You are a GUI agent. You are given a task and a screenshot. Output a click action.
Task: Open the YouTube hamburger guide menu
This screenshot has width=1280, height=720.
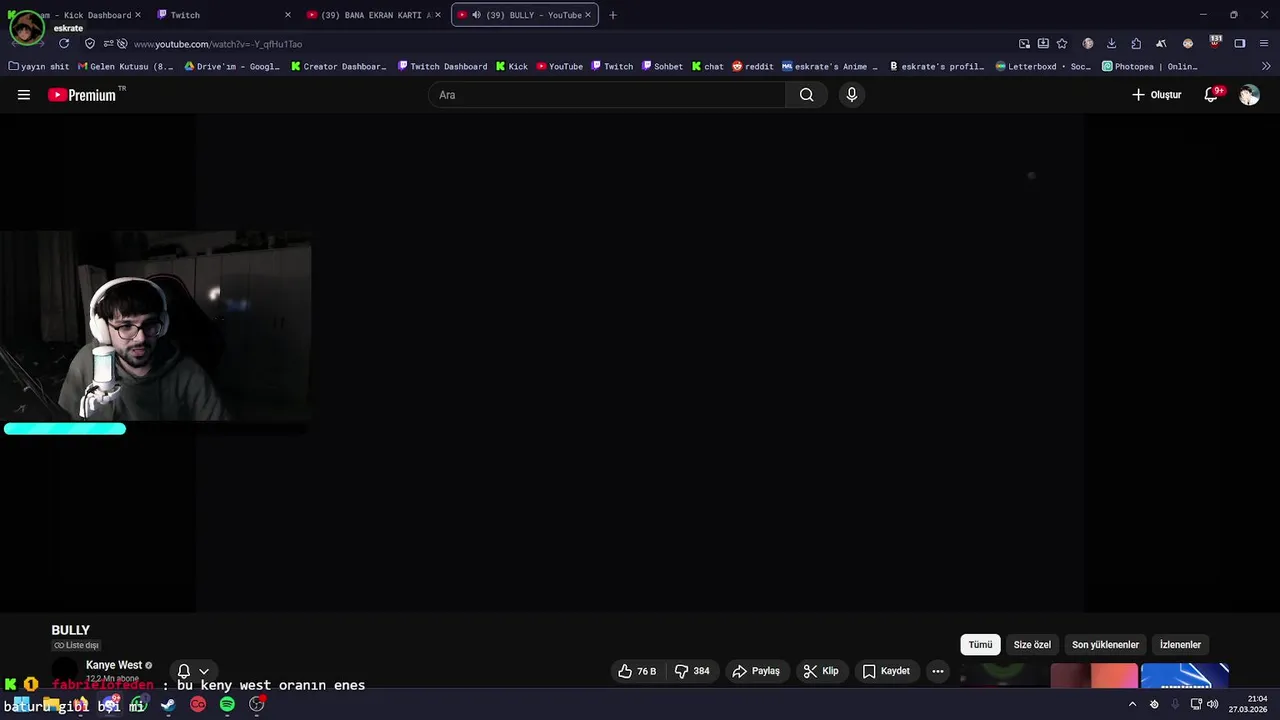coord(24,95)
